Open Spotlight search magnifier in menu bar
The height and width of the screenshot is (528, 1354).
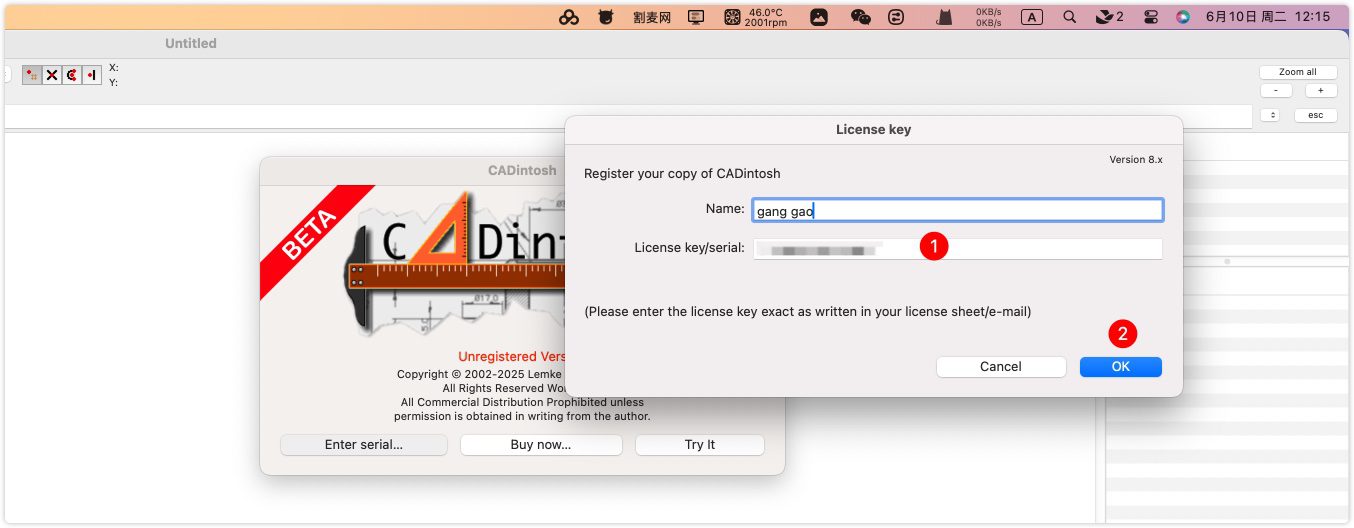click(1070, 17)
